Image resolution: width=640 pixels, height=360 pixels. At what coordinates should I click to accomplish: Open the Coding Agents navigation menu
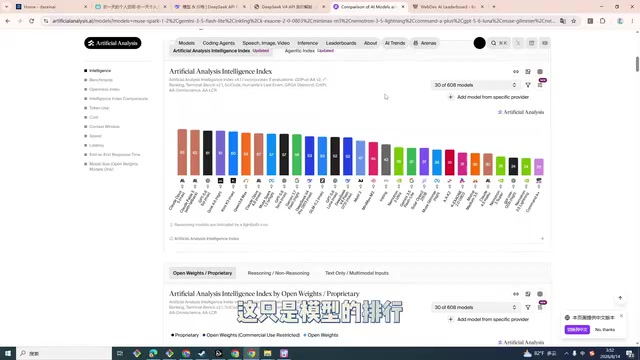(x=218, y=43)
